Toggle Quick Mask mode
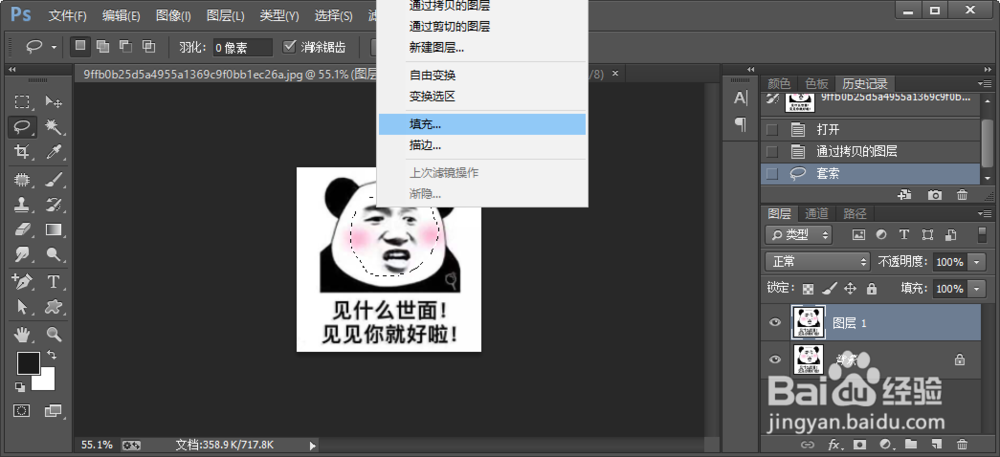Viewport: 1000px width, 457px height. click(x=22, y=410)
